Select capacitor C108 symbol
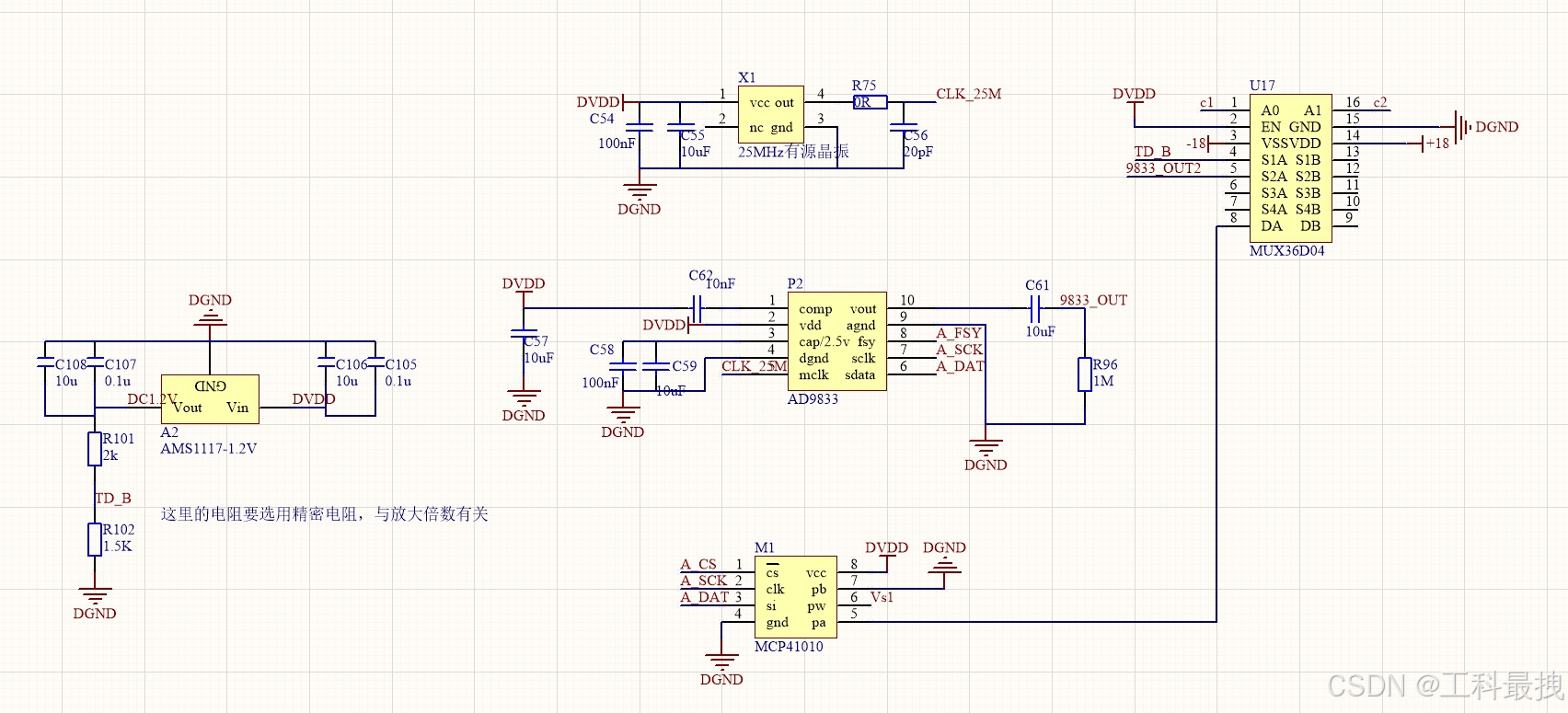The image size is (1568, 713). pos(44,362)
